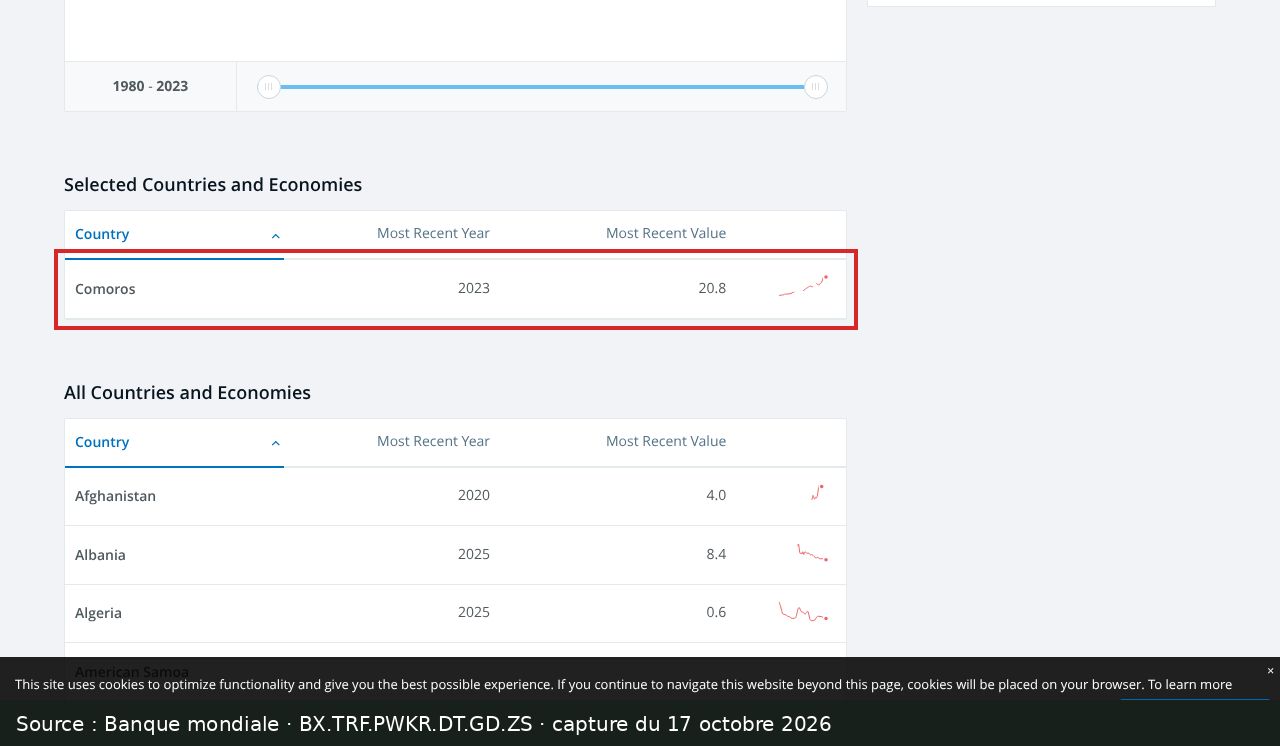Open the Algeria country link
The height and width of the screenshot is (746, 1280).
tap(98, 613)
